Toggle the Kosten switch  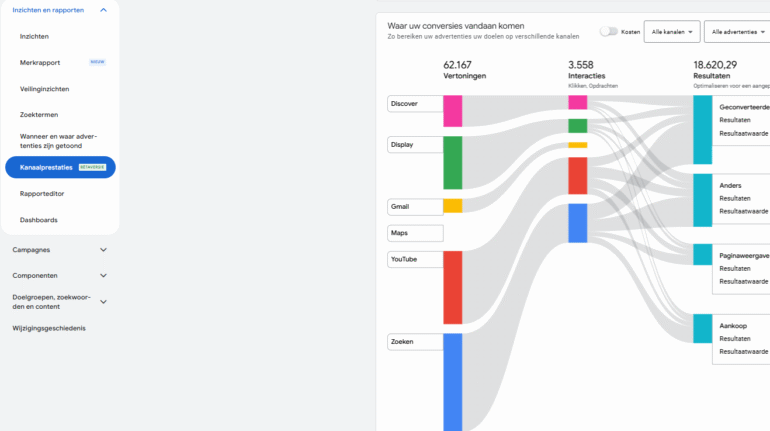click(x=608, y=32)
